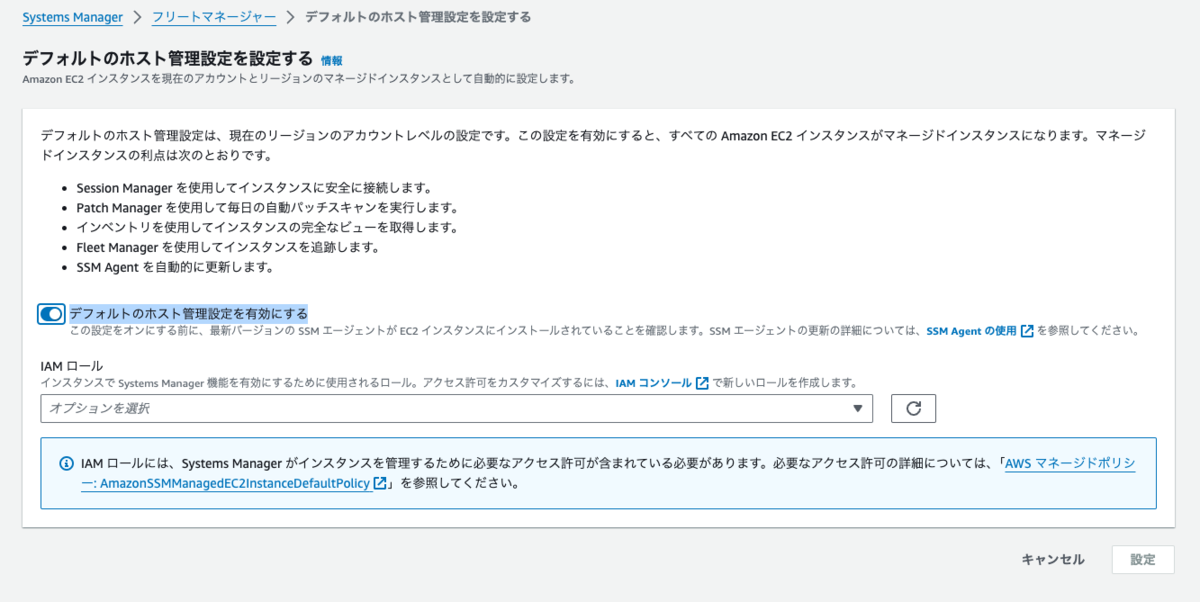This screenshot has height=602, width=1200.
Task: Go to フリートマネージャー breadcrumb
Action: coord(212,17)
